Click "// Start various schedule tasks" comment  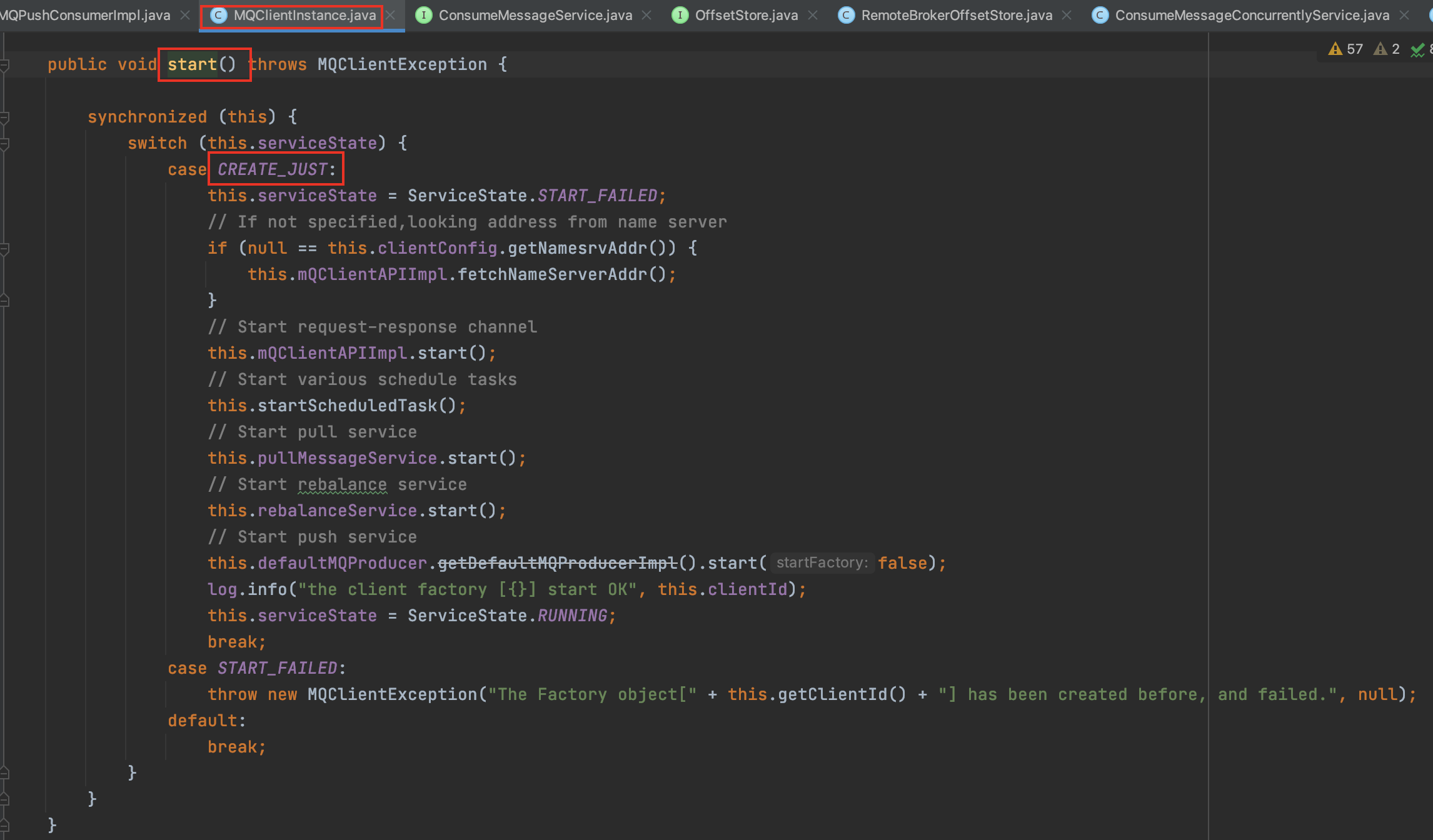362,379
